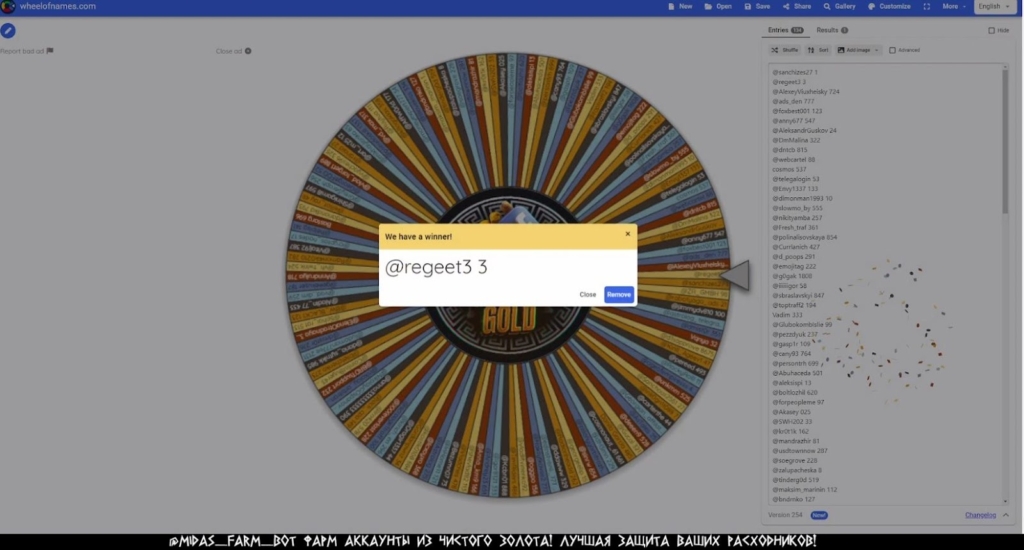This screenshot has height=550, width=1024.
Task: Shuffle the entries list
Action: point(785,49)
